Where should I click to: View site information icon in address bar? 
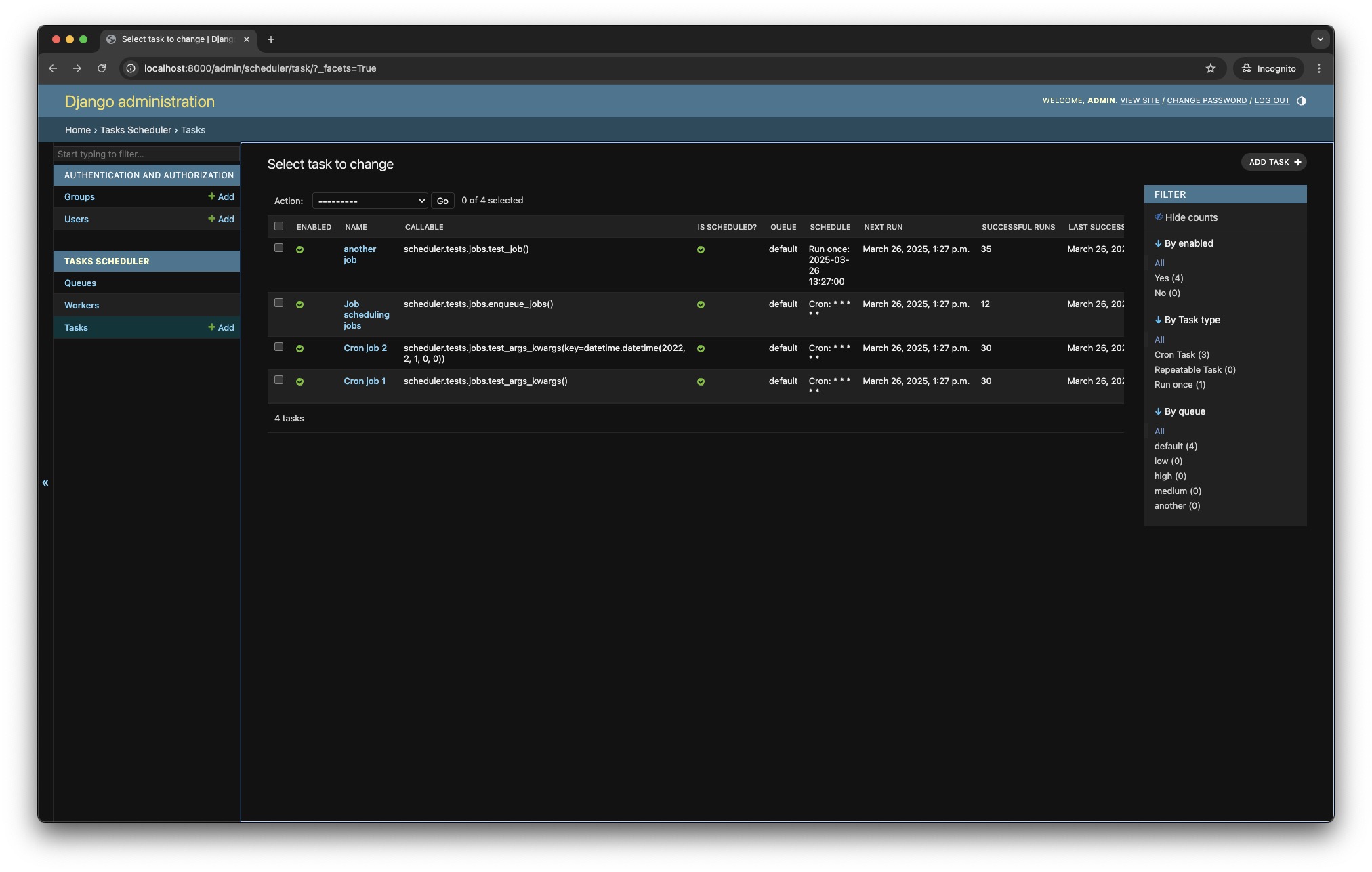pyautogui.click(x=131, y=68)
